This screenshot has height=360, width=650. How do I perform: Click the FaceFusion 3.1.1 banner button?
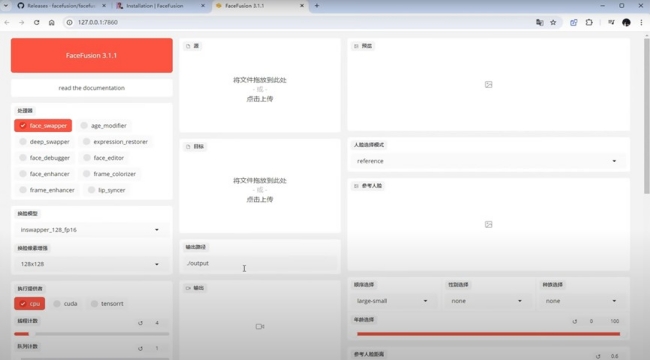pyautogui.click(x=92, y=55)
